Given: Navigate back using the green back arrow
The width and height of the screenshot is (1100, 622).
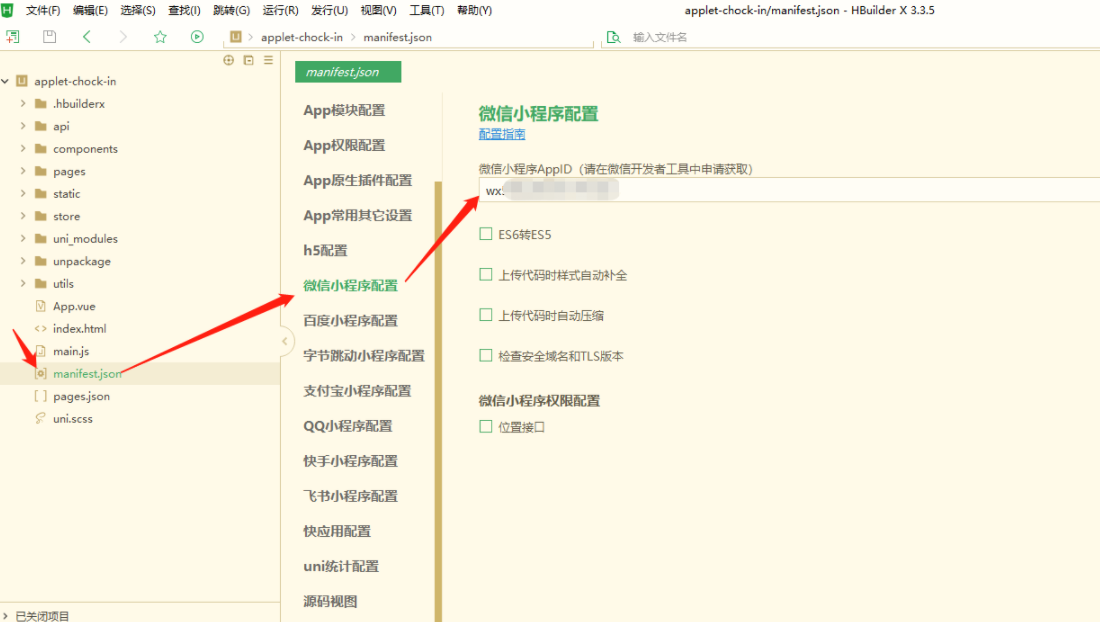Looking at the screenshot, I should tap(88, 36).
